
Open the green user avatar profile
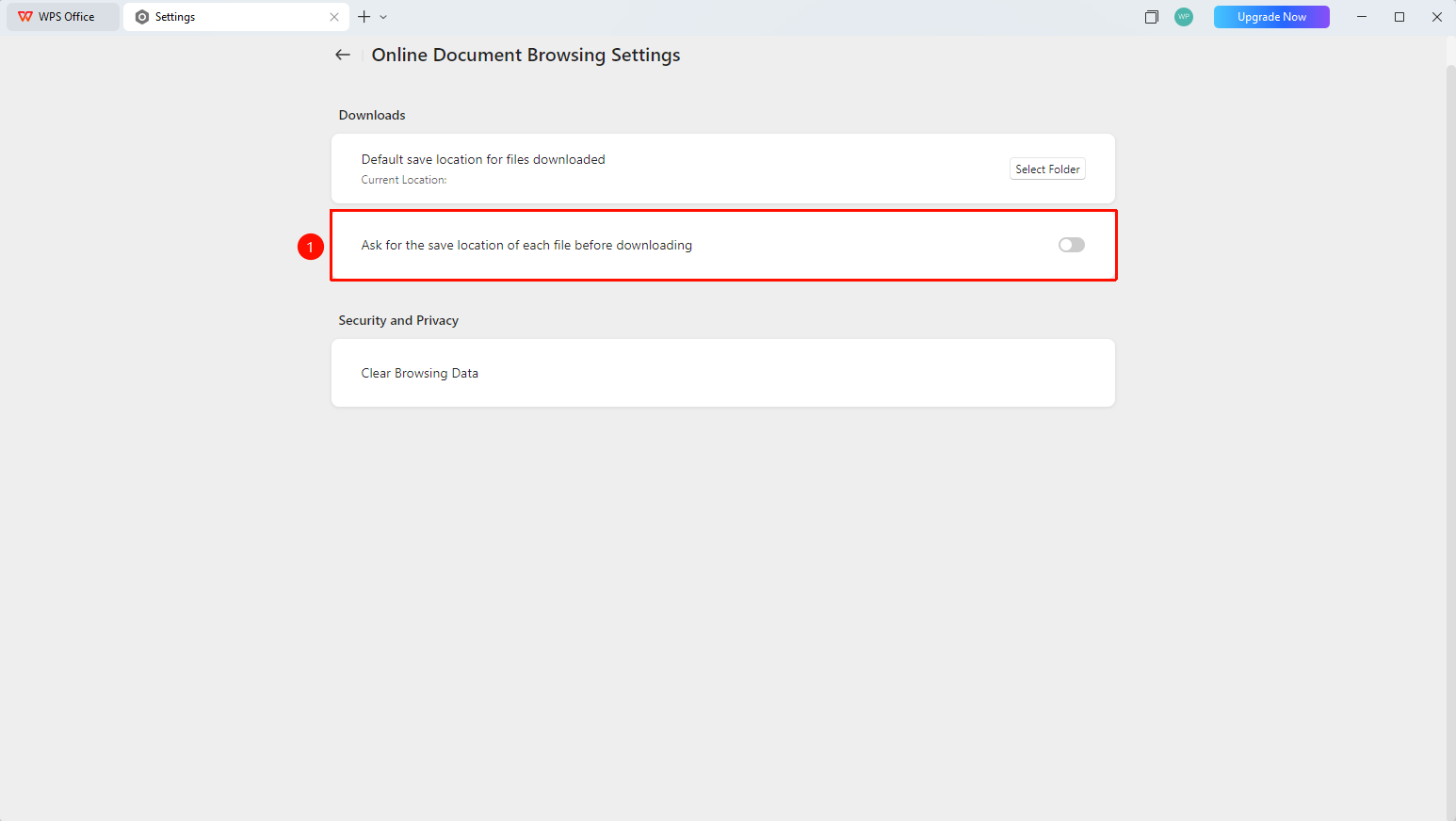pyautogui.click(x=1184, y=17)
